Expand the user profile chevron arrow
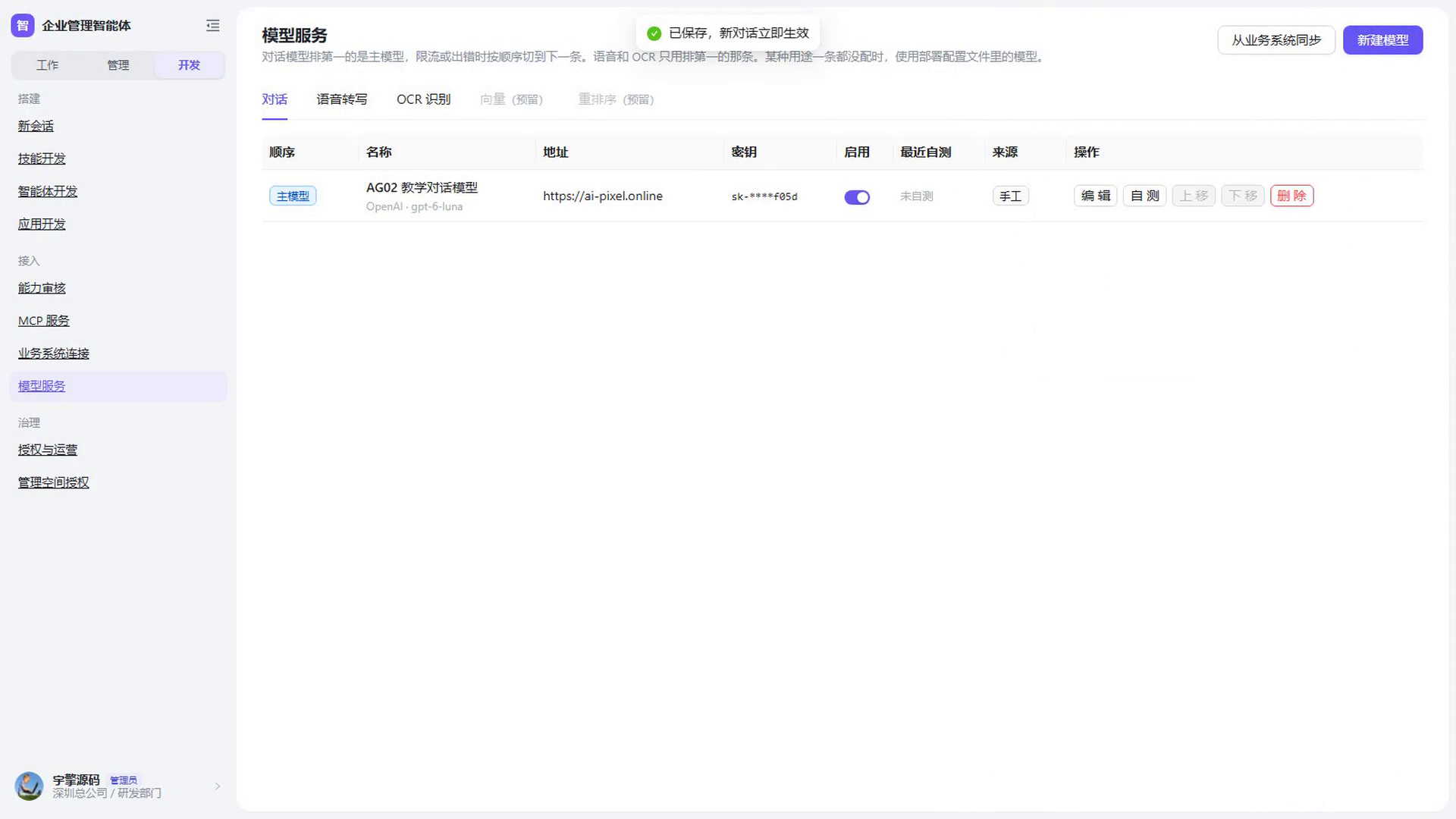This screenshot has height=819, width=1456. click(x=218, y=786)
